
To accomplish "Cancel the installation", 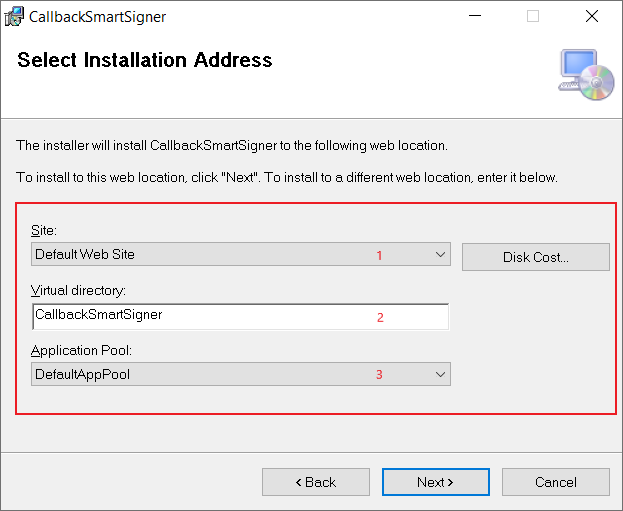I will point(556,482).
